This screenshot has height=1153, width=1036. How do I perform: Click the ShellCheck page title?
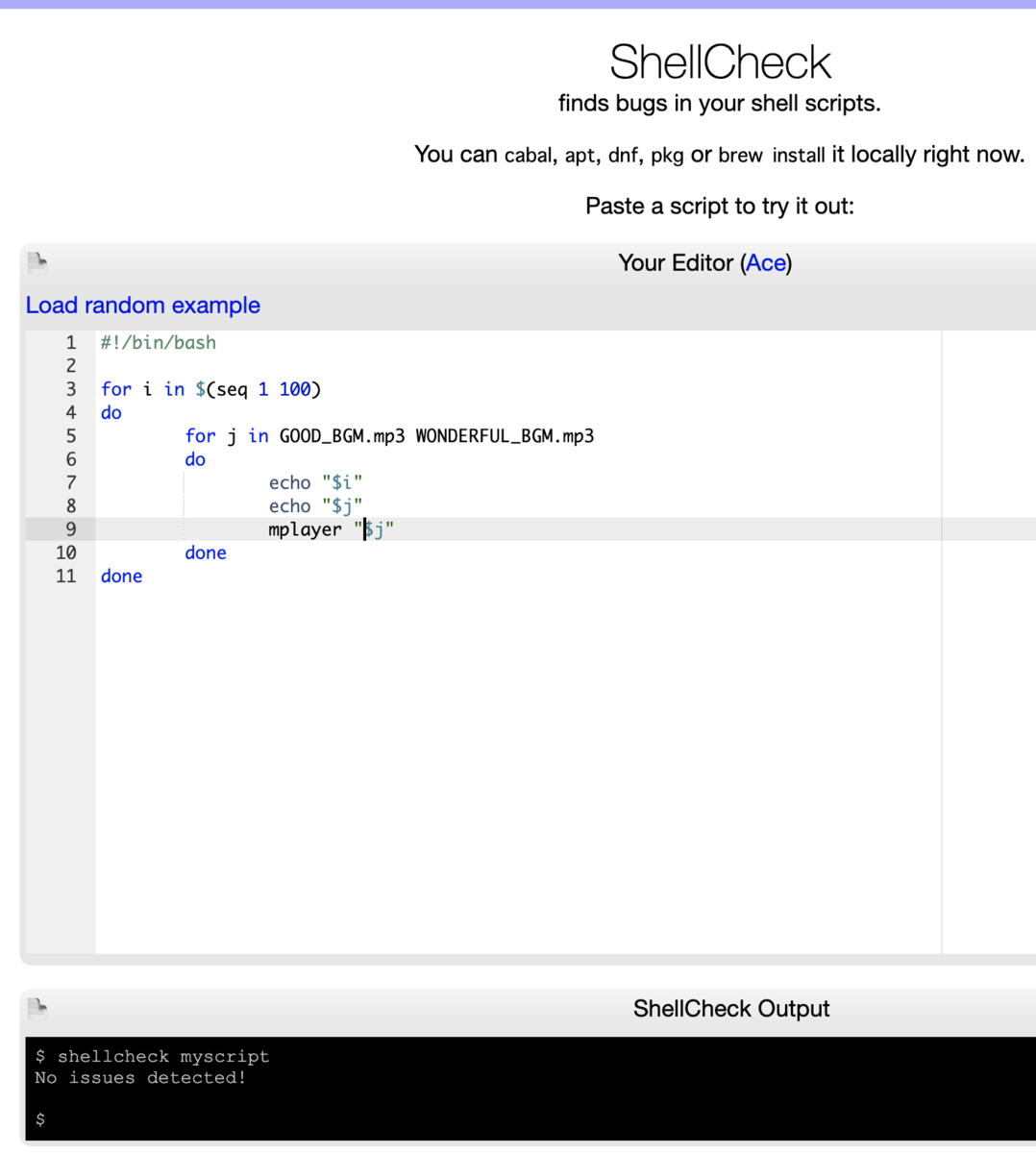pyautogui.click(x=720, y=62)
